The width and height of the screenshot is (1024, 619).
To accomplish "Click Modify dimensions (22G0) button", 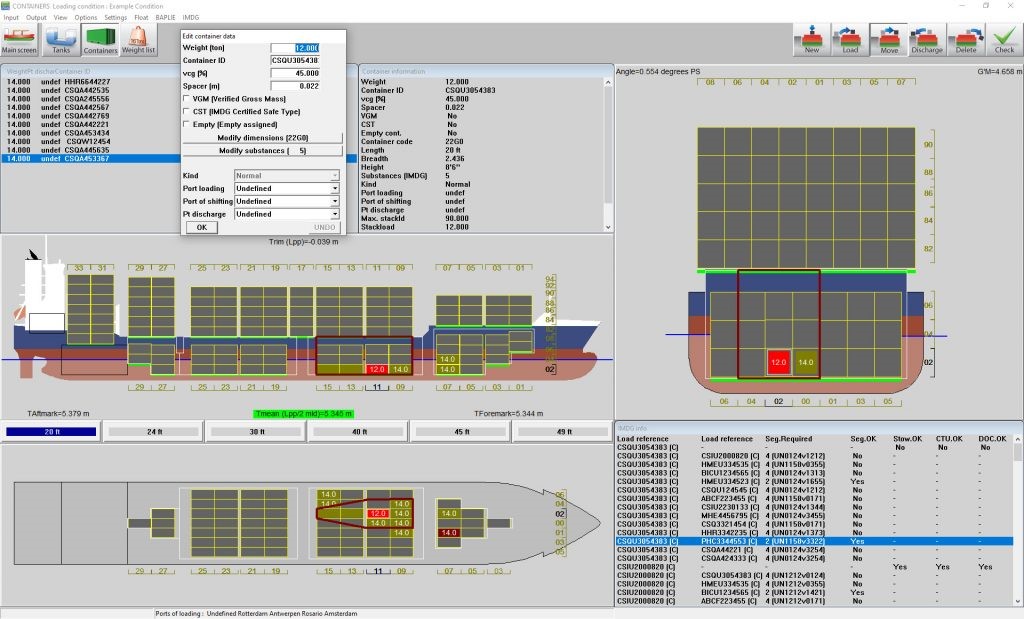I will tap(262, 138).
